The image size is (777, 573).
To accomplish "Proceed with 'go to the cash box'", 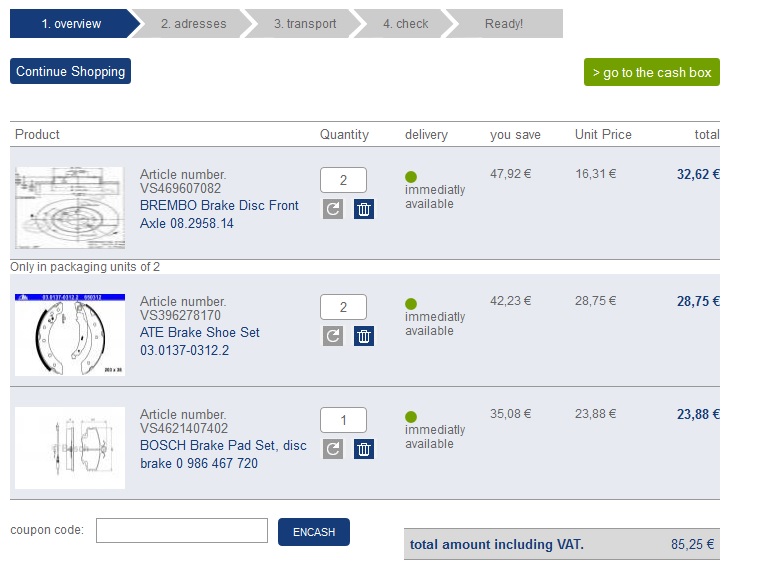I will tap(652, 72).
